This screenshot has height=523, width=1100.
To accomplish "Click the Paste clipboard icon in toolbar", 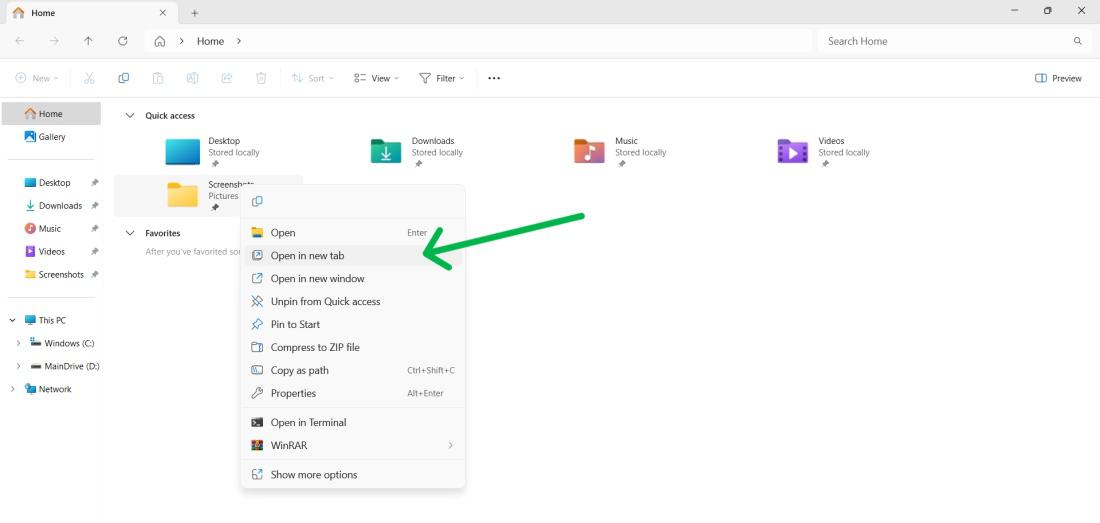I will pyautogui.click(x=158, y=79).
